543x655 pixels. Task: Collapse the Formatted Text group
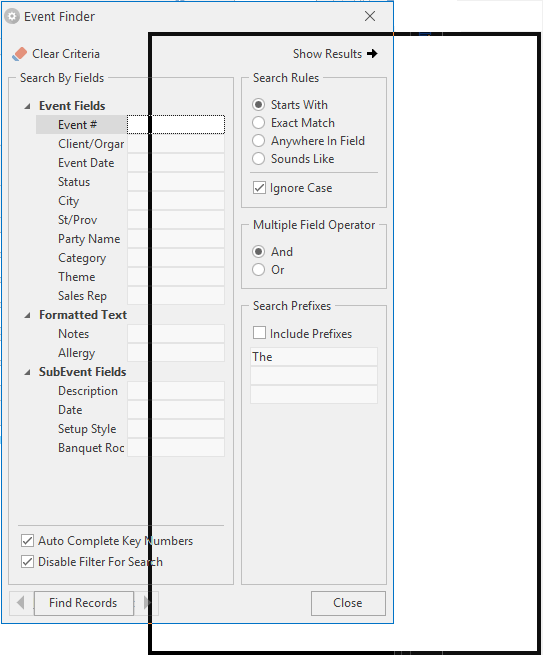(x=28, y=315)
